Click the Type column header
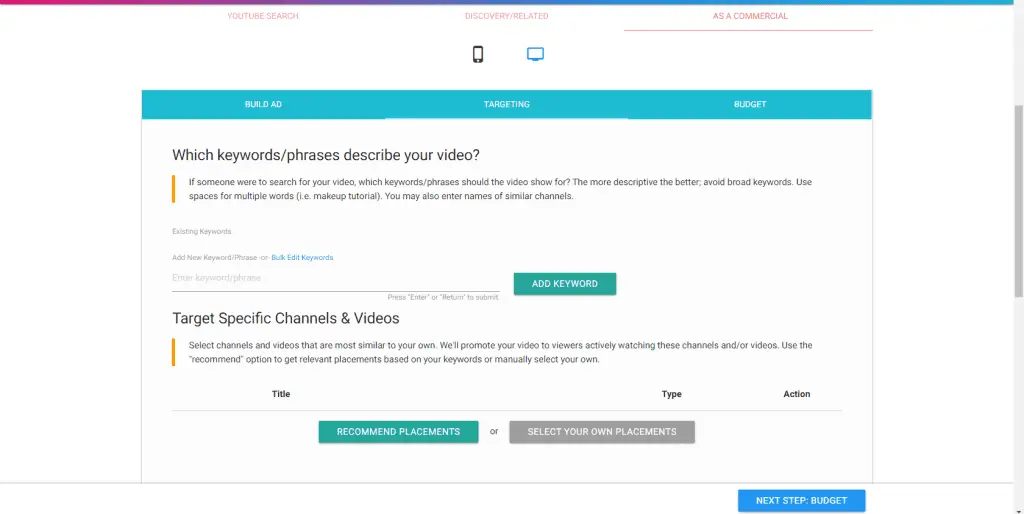Screen dimensions: 1024x514 pos(672,394)
